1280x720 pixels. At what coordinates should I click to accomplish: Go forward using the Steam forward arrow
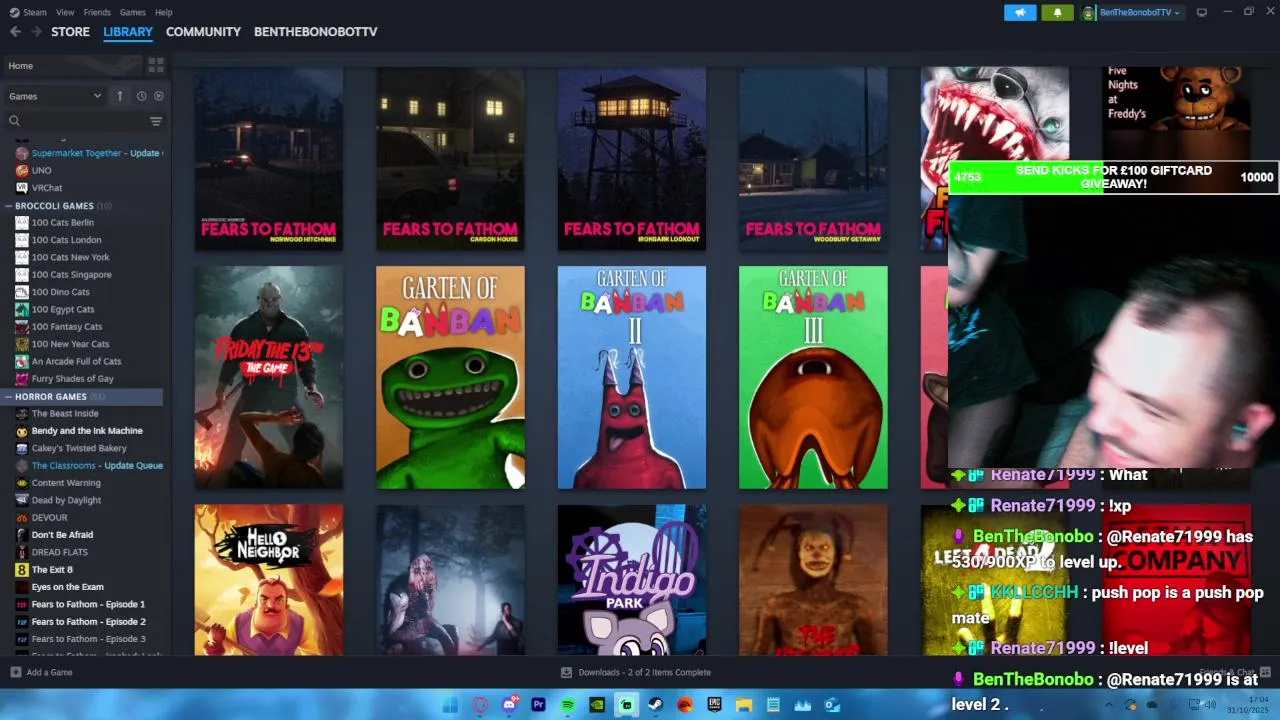pos(37,32)
